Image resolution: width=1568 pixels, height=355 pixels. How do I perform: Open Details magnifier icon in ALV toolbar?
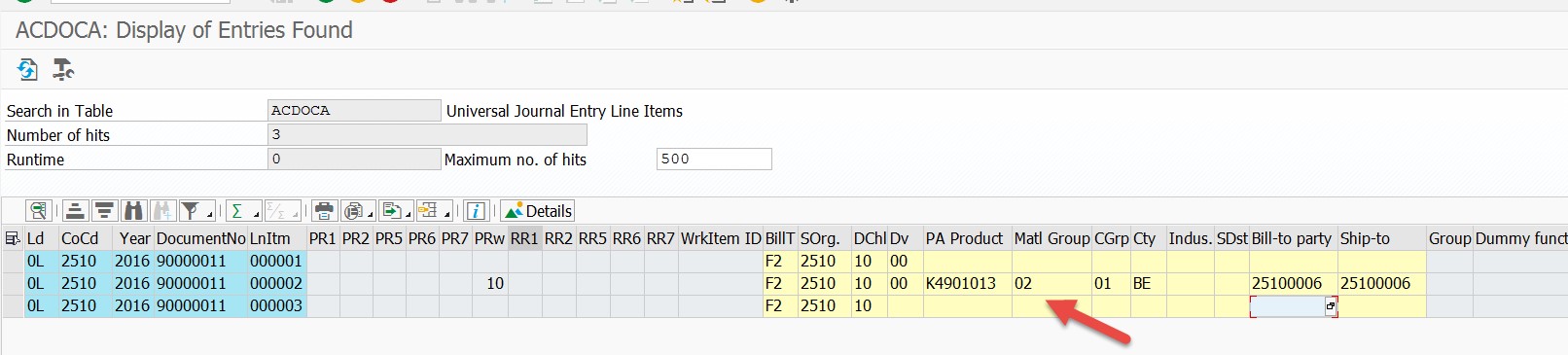coord(39,211)
